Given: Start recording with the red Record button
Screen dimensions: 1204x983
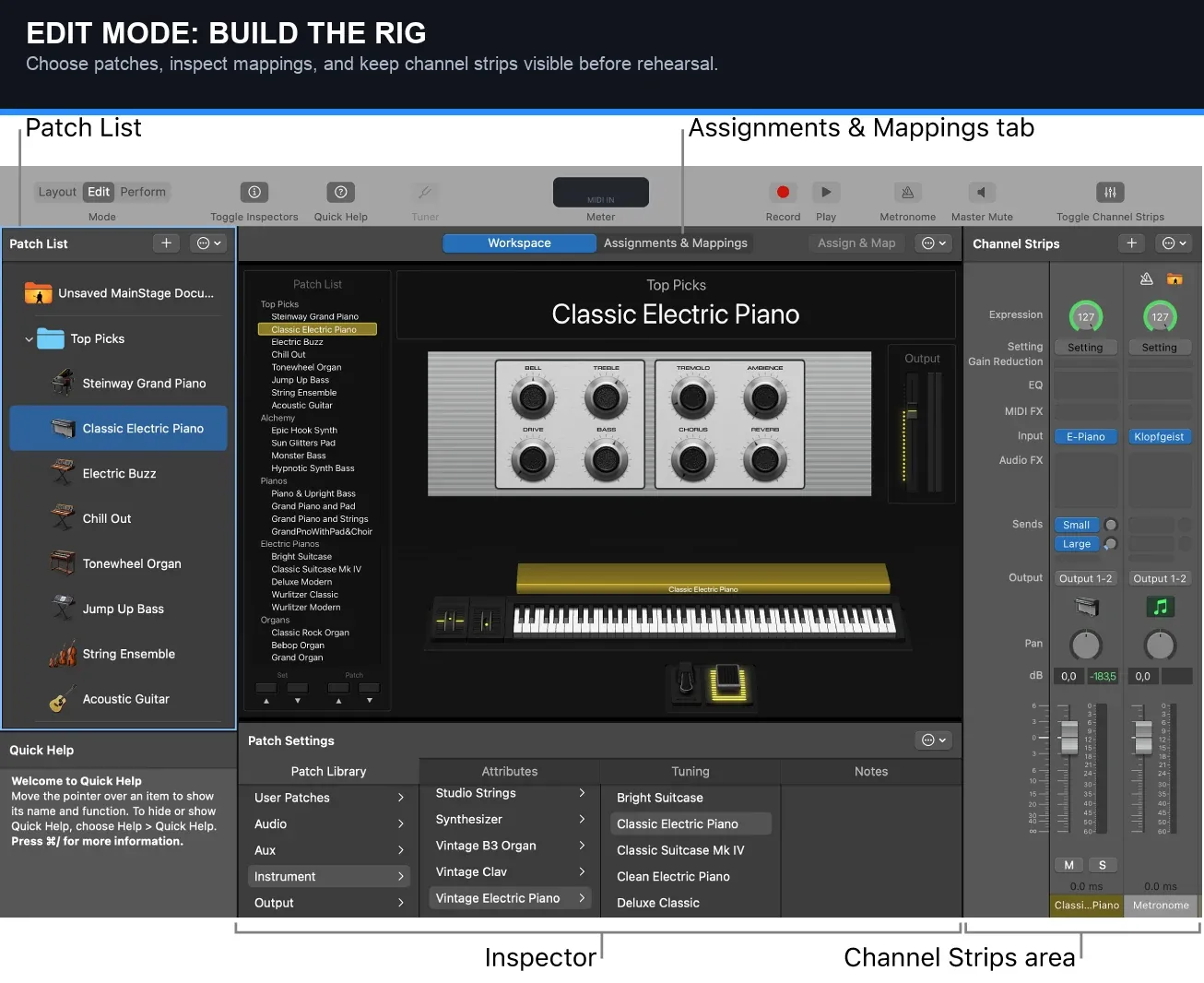Looking at the screenshot, I should point(783,192).
